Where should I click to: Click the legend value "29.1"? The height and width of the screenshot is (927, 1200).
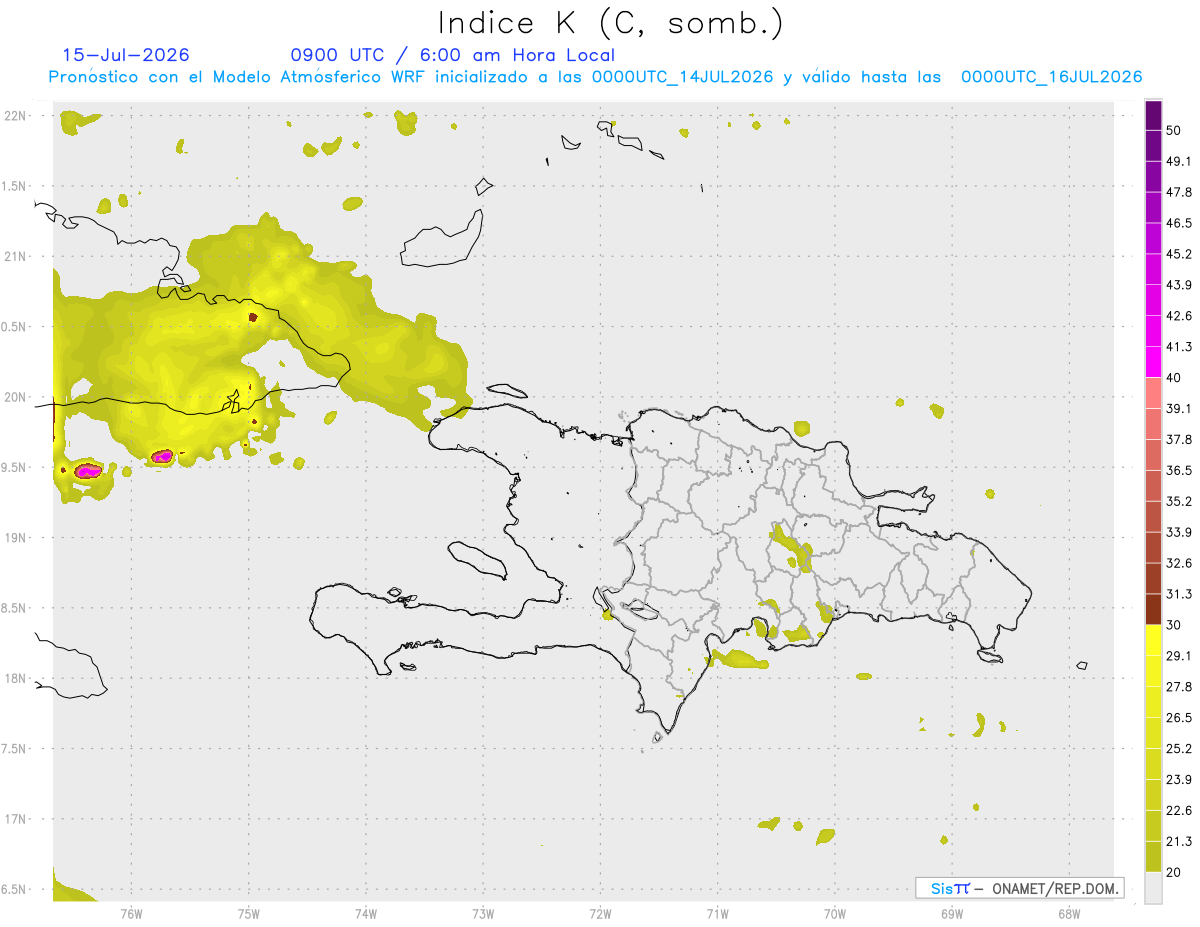tap(1179, 656)
